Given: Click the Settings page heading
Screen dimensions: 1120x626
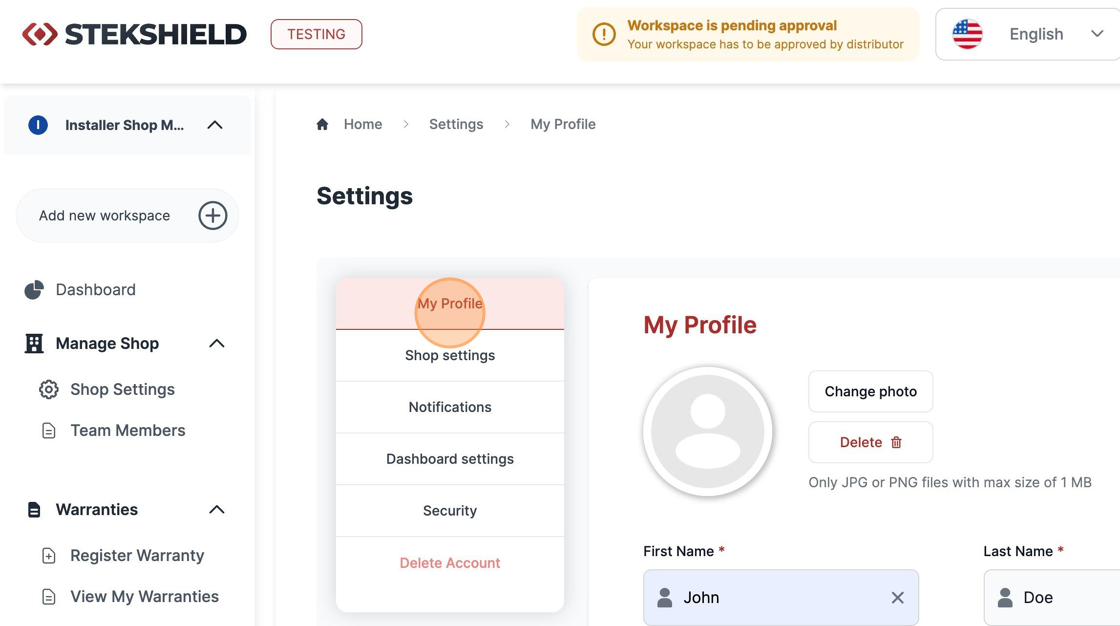Looking at the screenshot, I should (x=364, y=196).
